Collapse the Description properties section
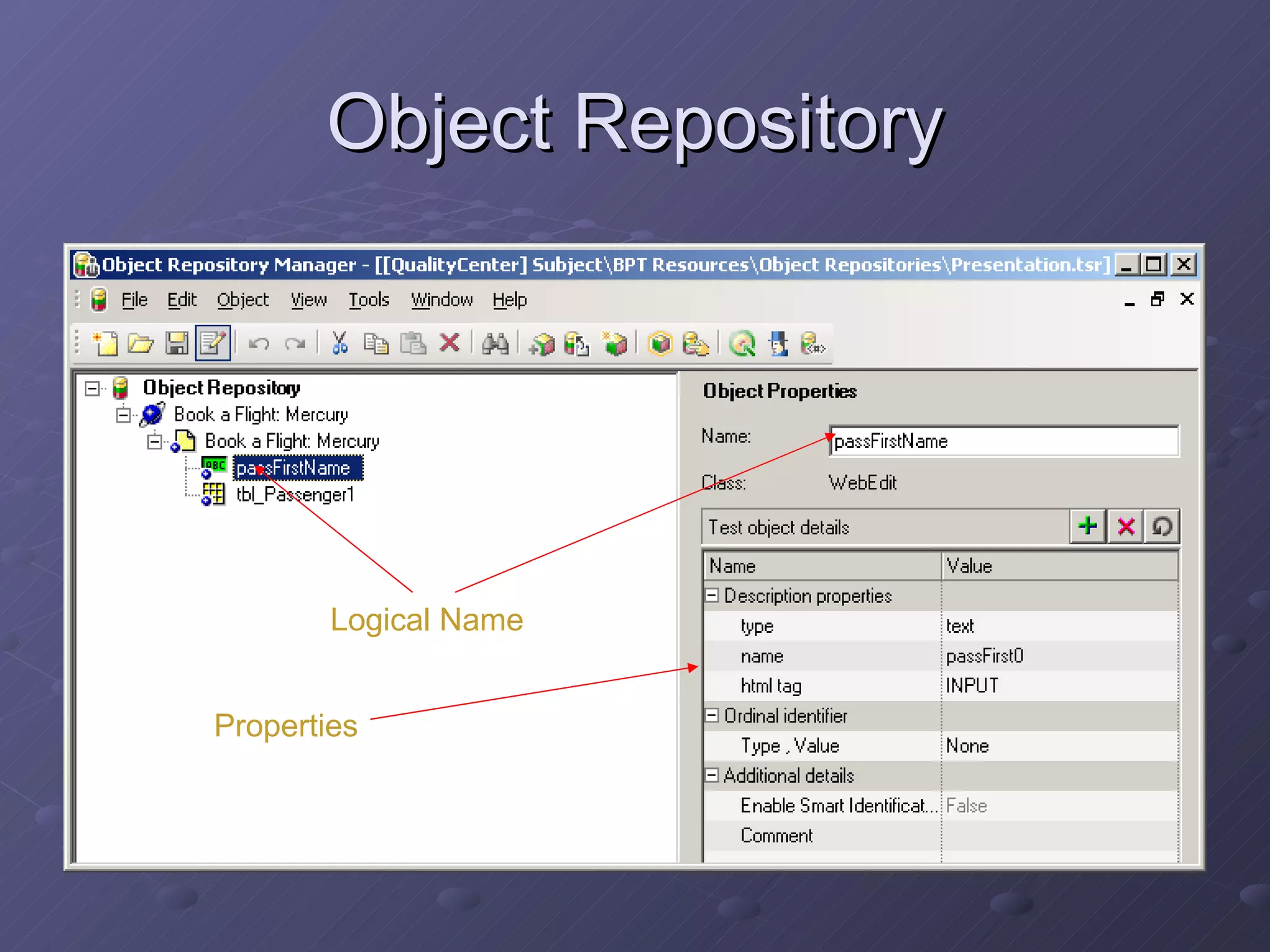This screenshot has width=1270, height=952. 712,596
